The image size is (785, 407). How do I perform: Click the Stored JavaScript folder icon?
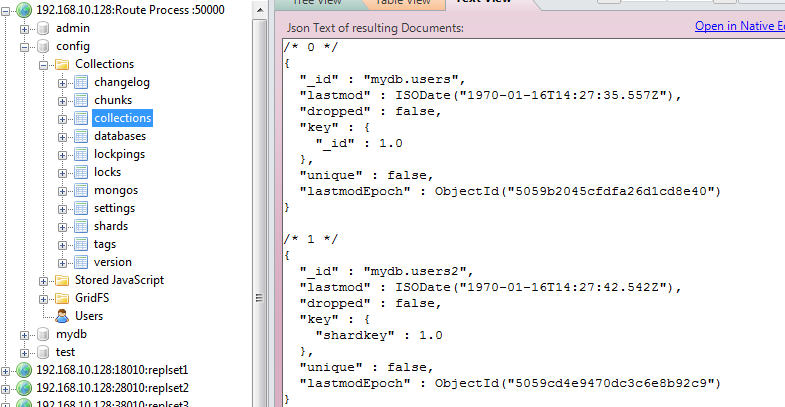[62, 280]
